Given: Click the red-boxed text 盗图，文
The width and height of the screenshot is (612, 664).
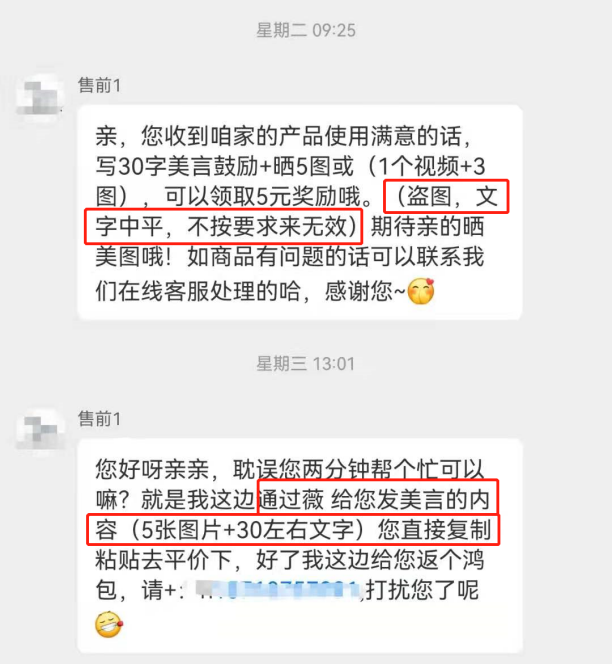Looking at the screenshot, I should (x=446, y=196).
